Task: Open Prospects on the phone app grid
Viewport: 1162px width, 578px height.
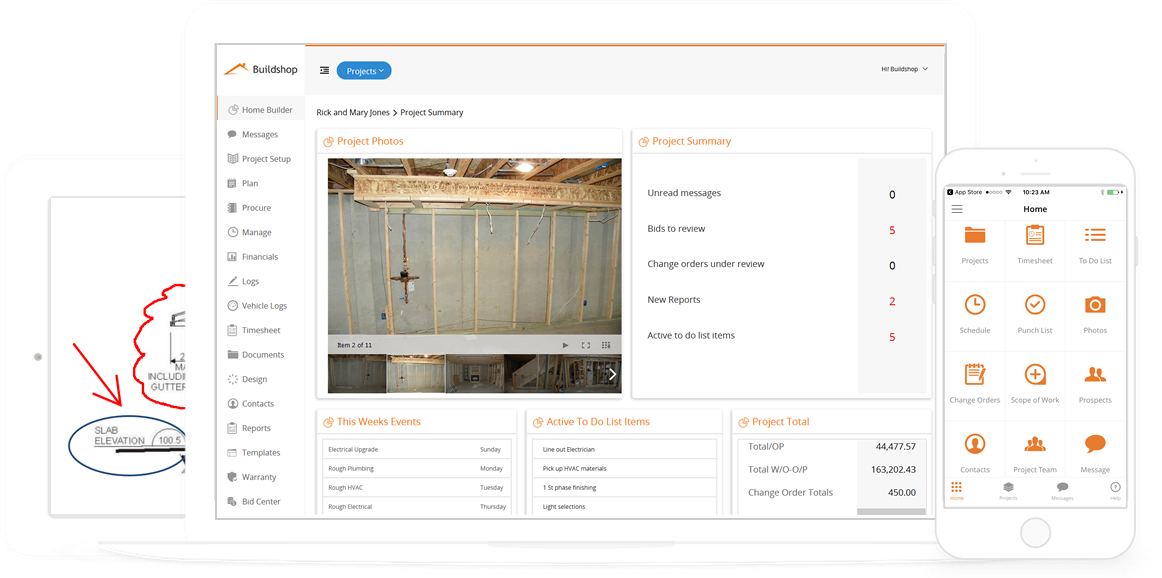Action: [1095, 381]
